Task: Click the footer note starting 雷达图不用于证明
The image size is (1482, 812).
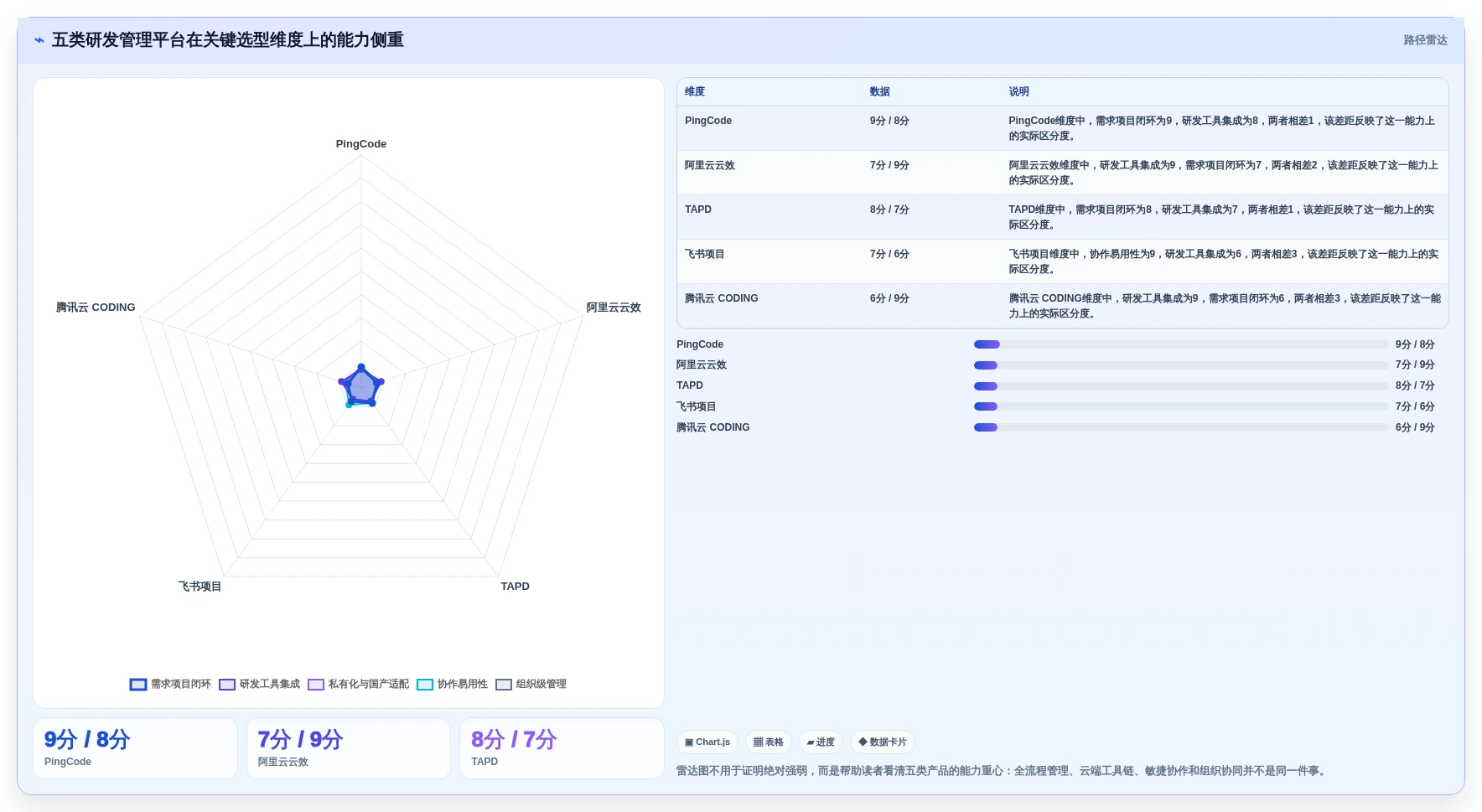Action: [1003, 771]
